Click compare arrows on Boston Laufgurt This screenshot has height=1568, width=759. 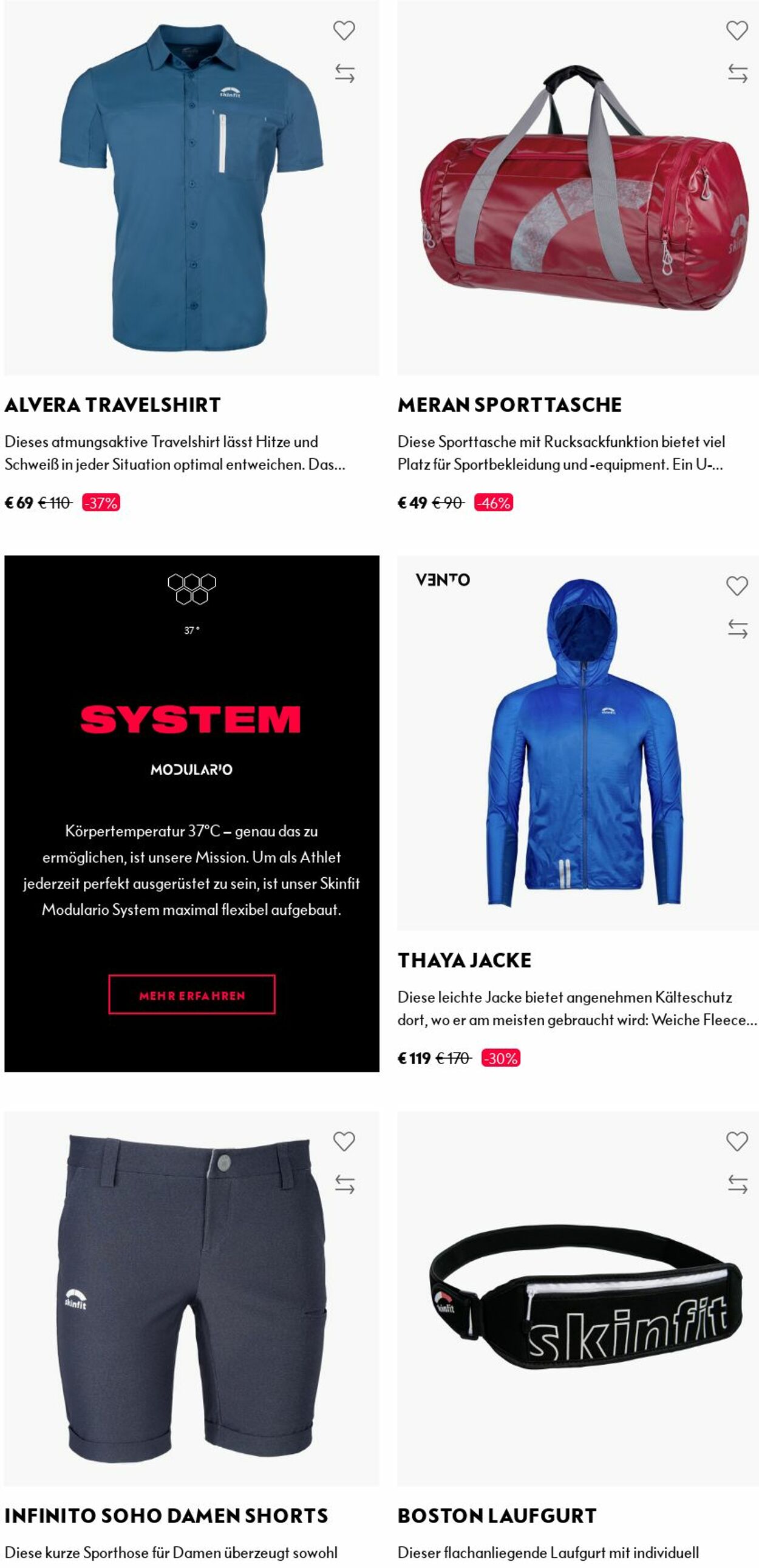(738, 1184)
